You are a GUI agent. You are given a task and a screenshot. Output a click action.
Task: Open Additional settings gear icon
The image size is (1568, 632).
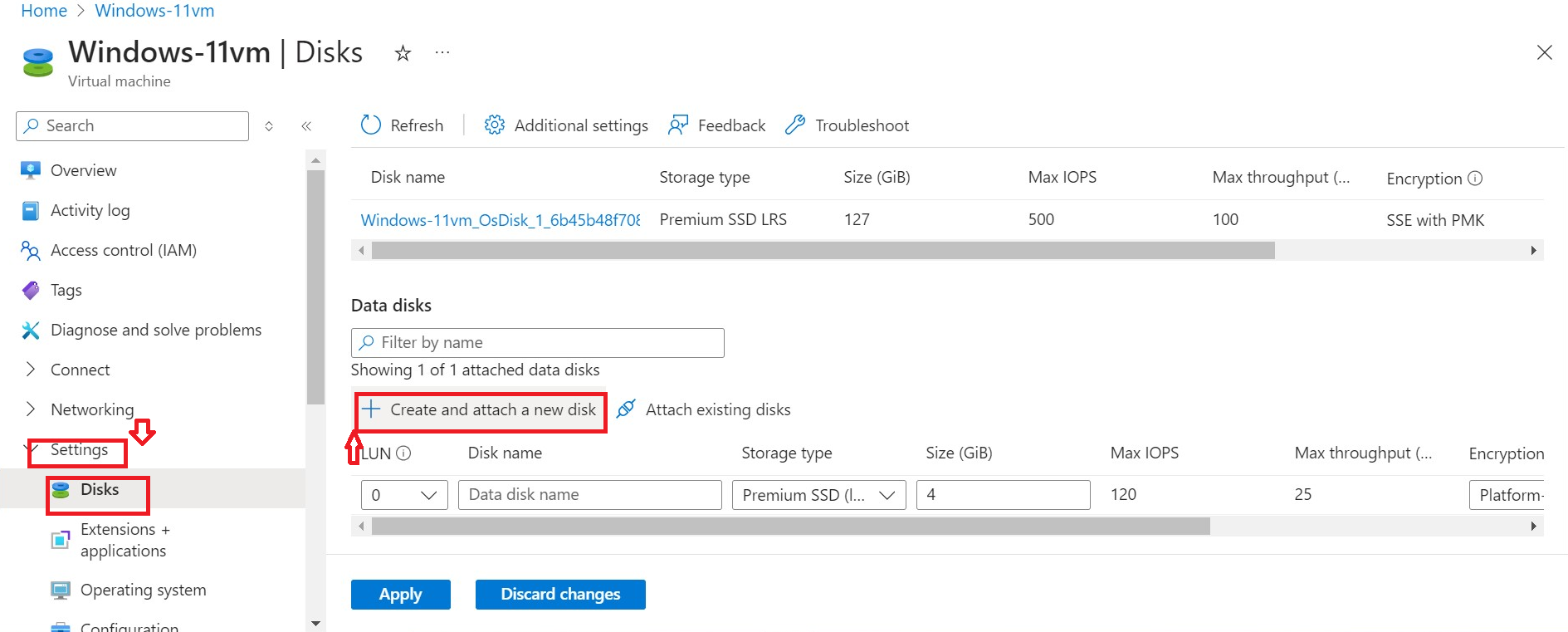[495, 125]
